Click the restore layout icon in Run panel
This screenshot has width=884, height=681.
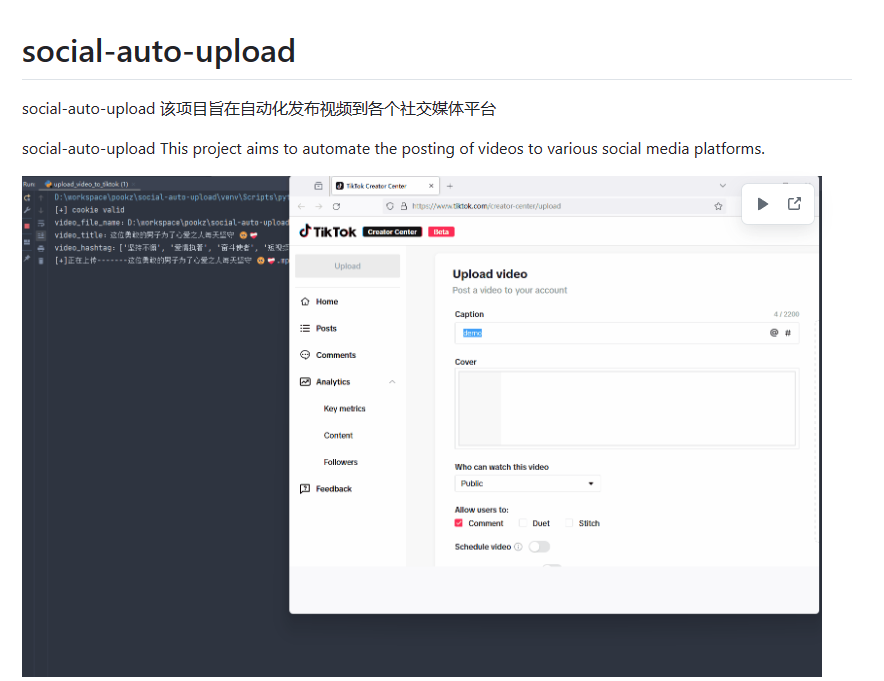click(x=27, y=242)
